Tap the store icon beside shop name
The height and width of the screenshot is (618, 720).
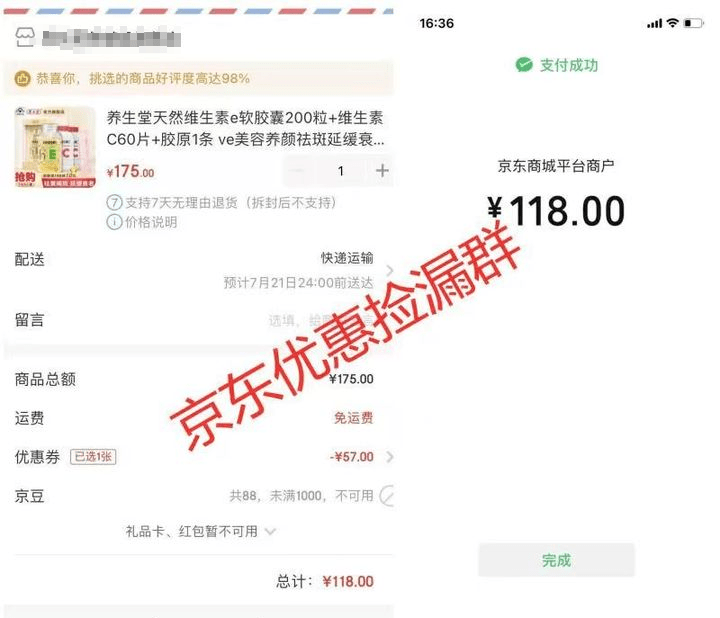[x=25, y=37]
